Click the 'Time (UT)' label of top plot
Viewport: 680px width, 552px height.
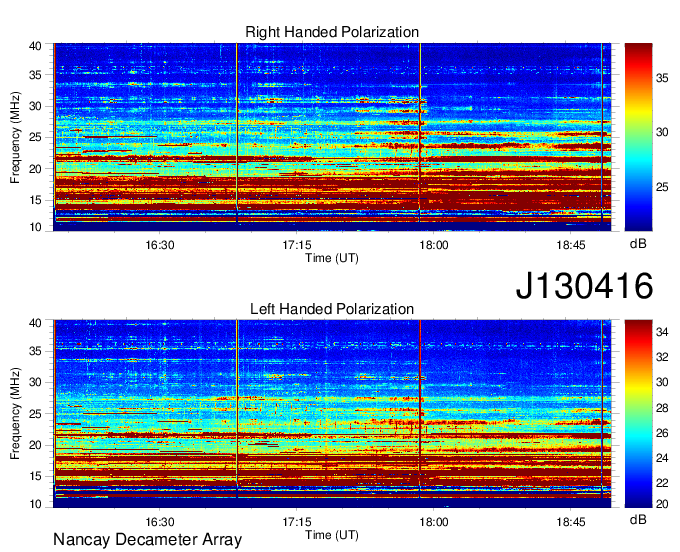(x=332, y=258)
